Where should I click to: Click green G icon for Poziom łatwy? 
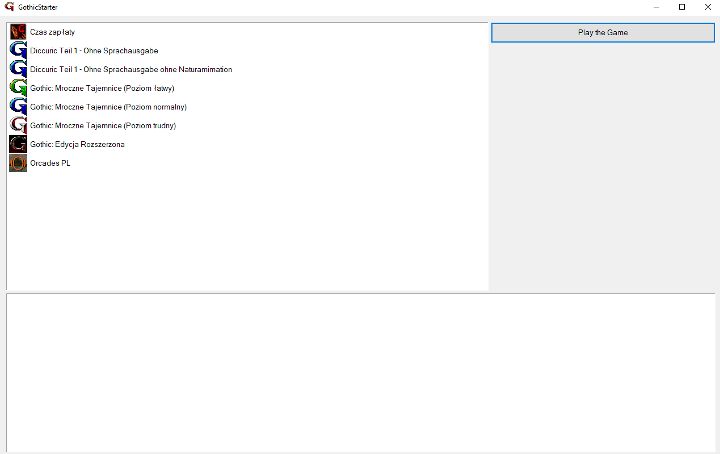[18, 88]
